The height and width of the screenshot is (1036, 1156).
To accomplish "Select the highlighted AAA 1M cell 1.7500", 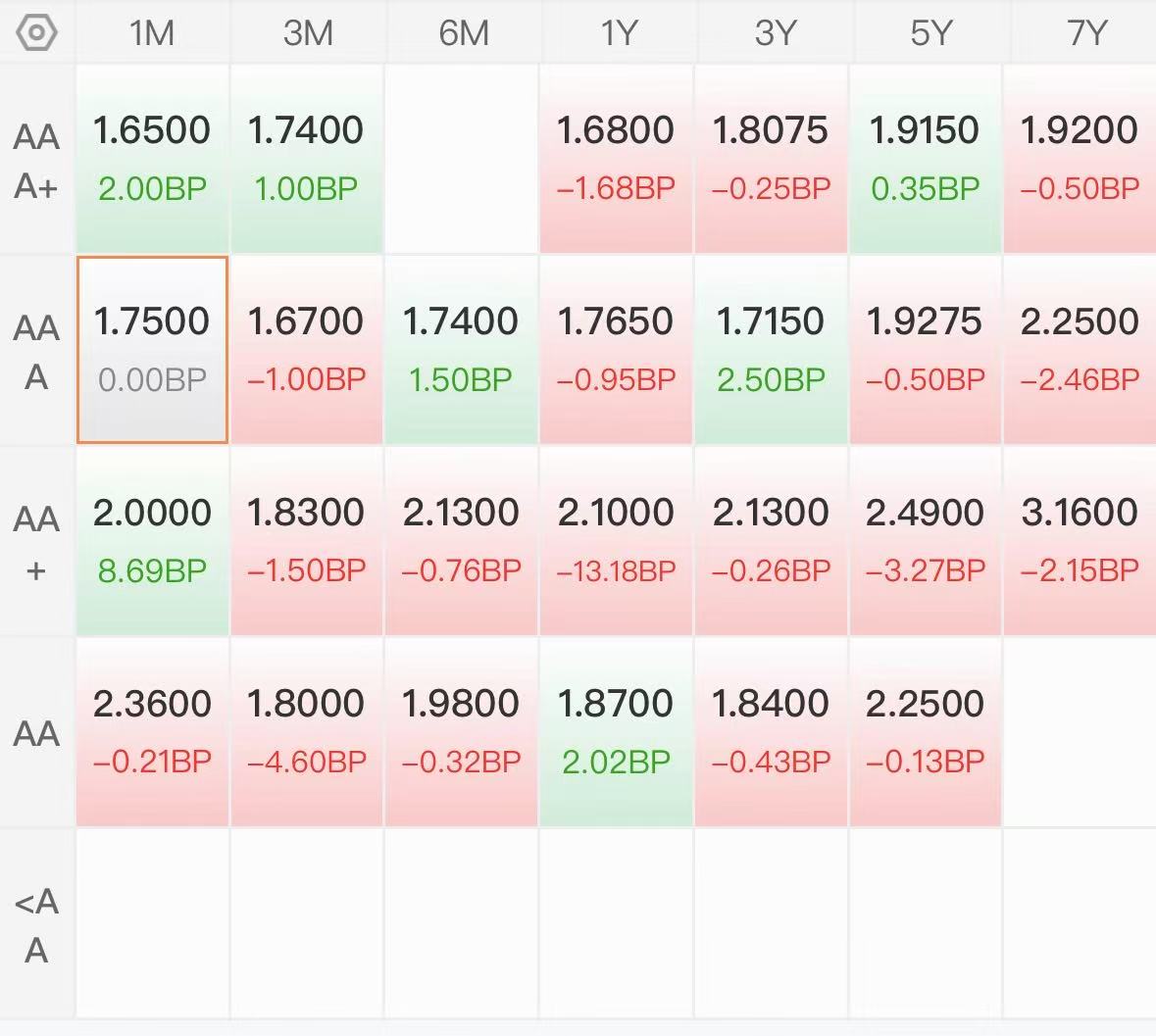I will point(153,350).
